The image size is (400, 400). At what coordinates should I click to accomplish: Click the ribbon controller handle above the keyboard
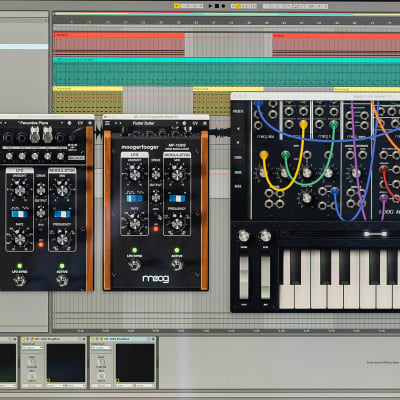(375, 234)
